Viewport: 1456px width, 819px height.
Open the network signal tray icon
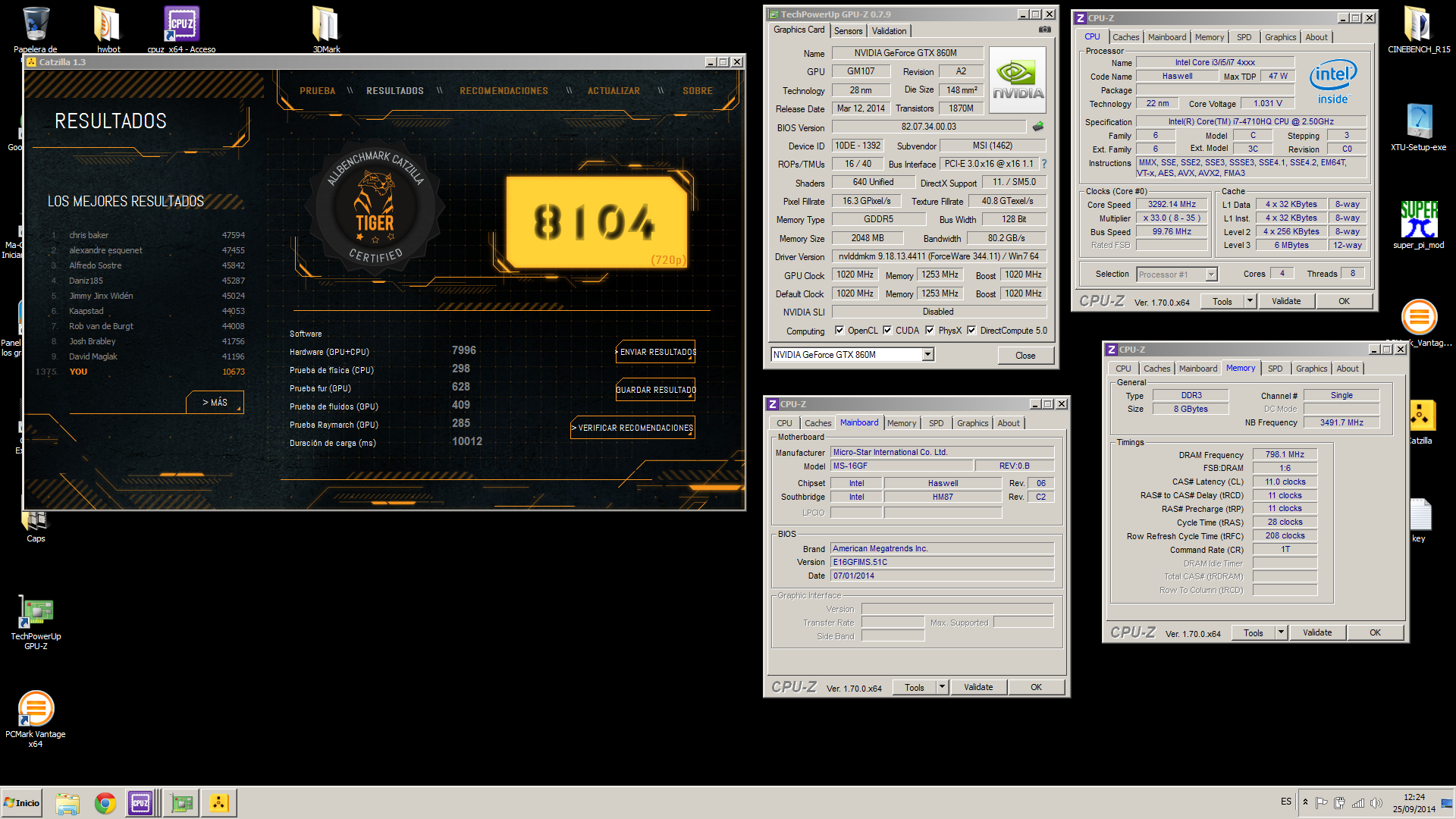[1358, 803]
